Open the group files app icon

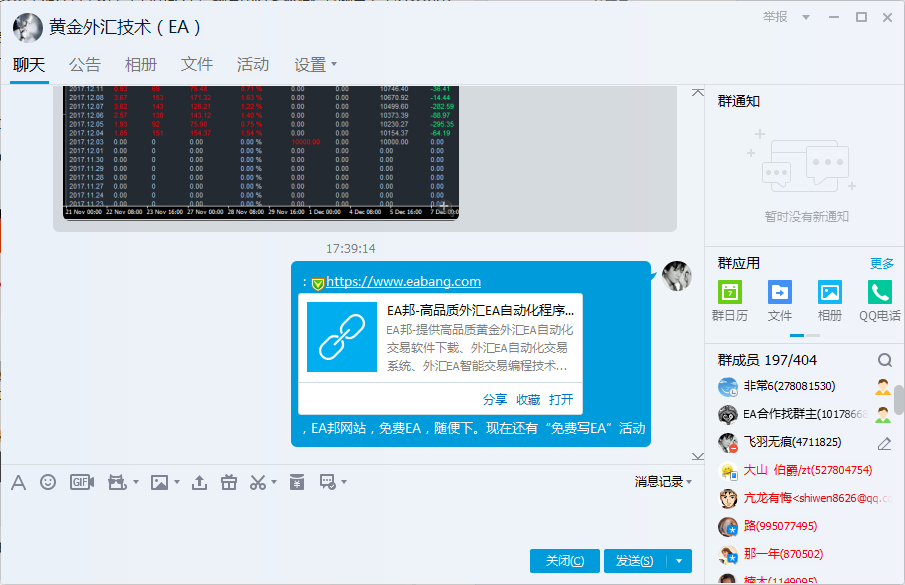780,292
